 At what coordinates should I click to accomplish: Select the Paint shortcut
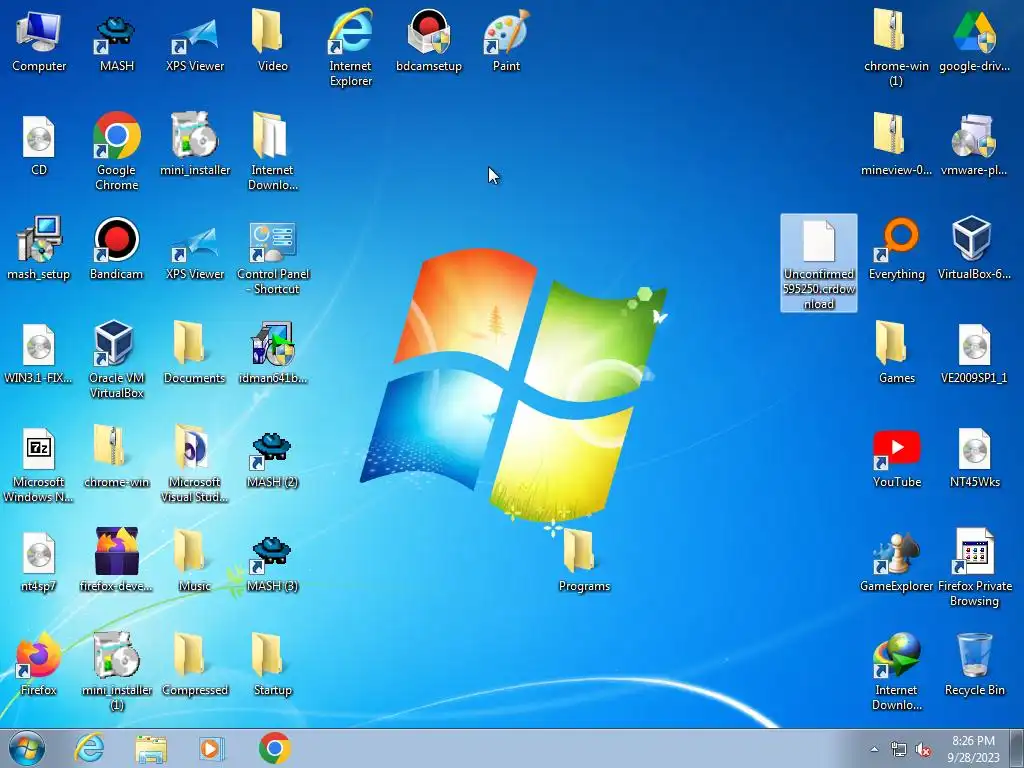coord(506,41)
